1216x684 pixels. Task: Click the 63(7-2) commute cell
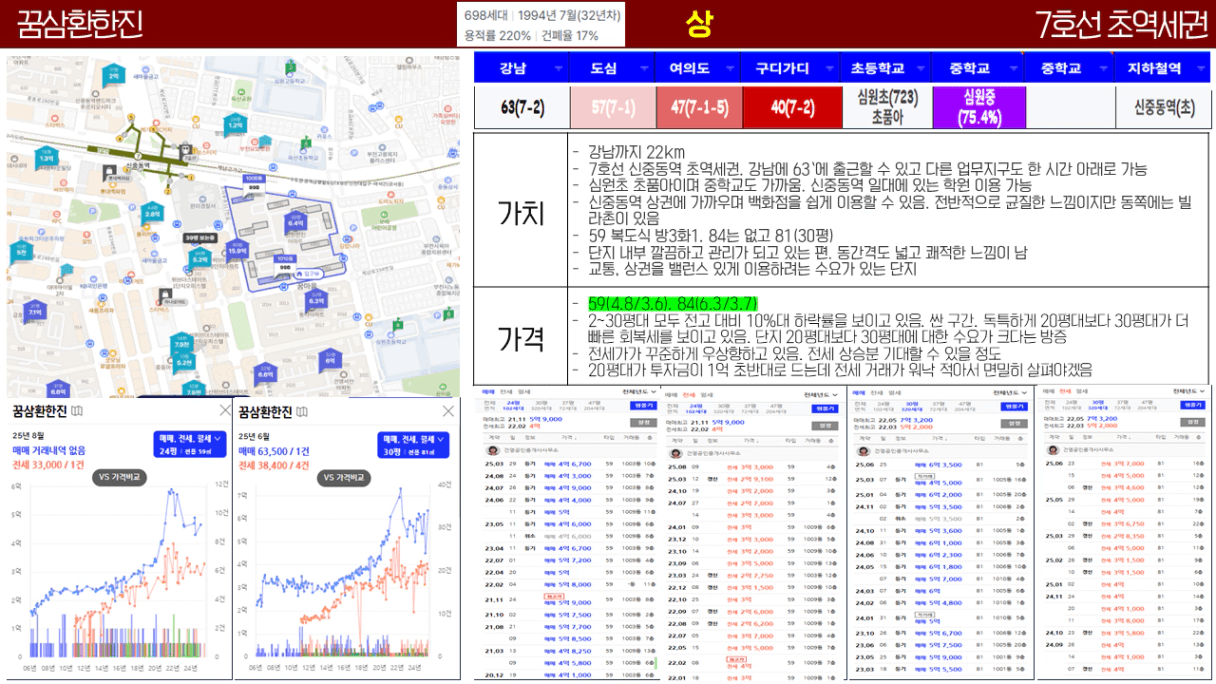pyautogui.click(x=520, y=107)
